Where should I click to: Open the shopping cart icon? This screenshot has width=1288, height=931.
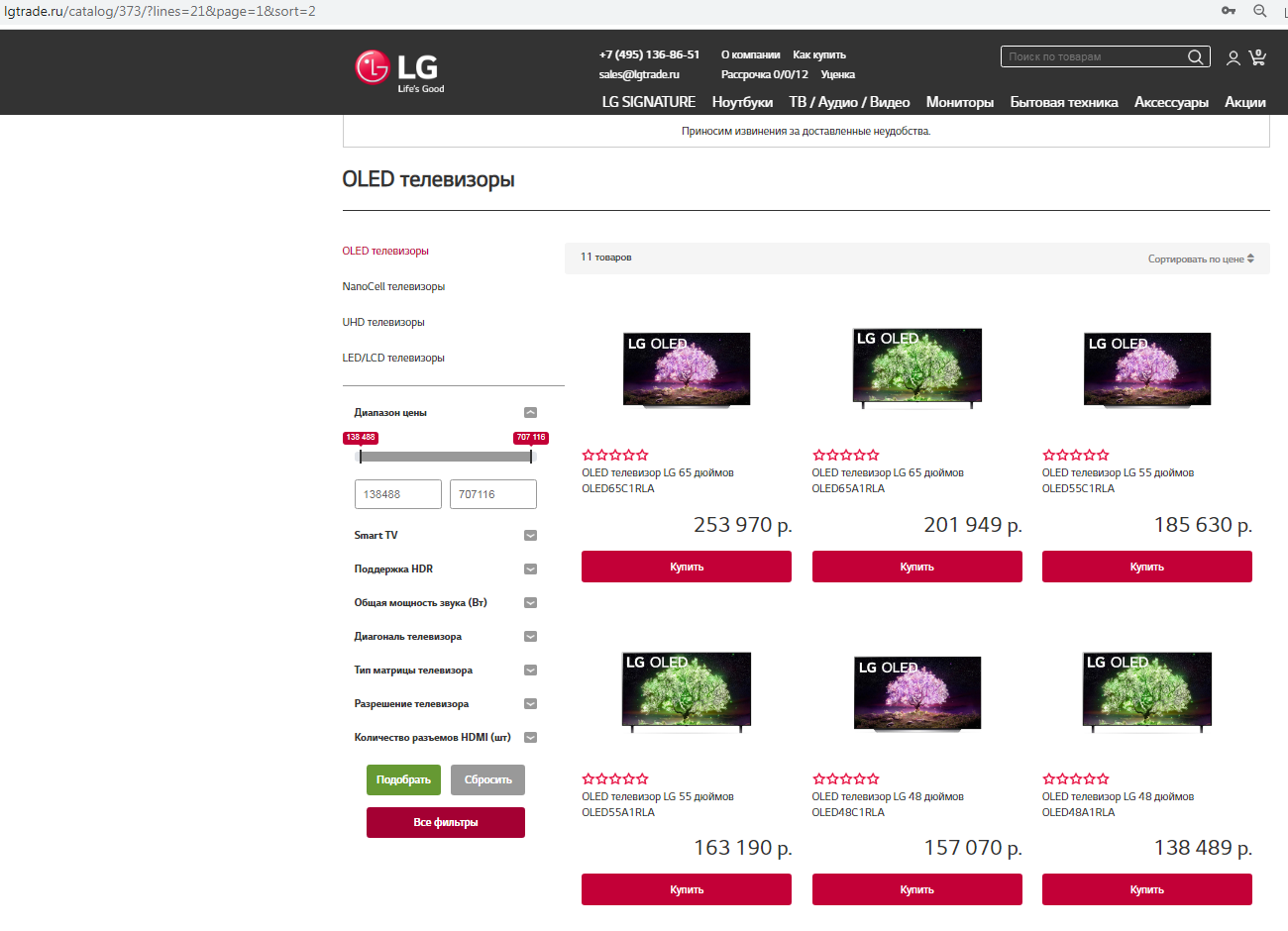pos(1257,57)
